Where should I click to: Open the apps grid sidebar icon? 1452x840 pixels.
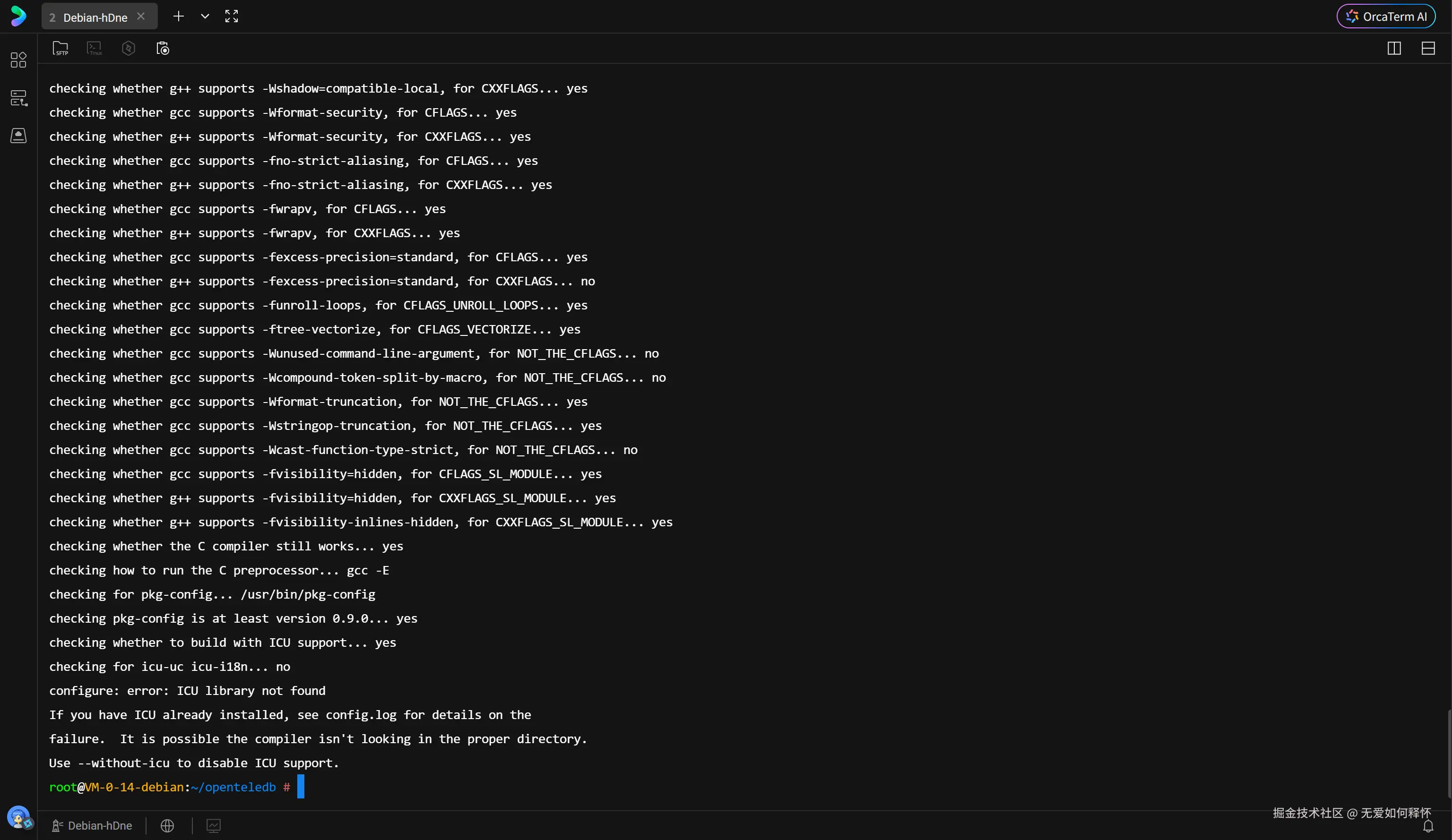click(18, 60)
